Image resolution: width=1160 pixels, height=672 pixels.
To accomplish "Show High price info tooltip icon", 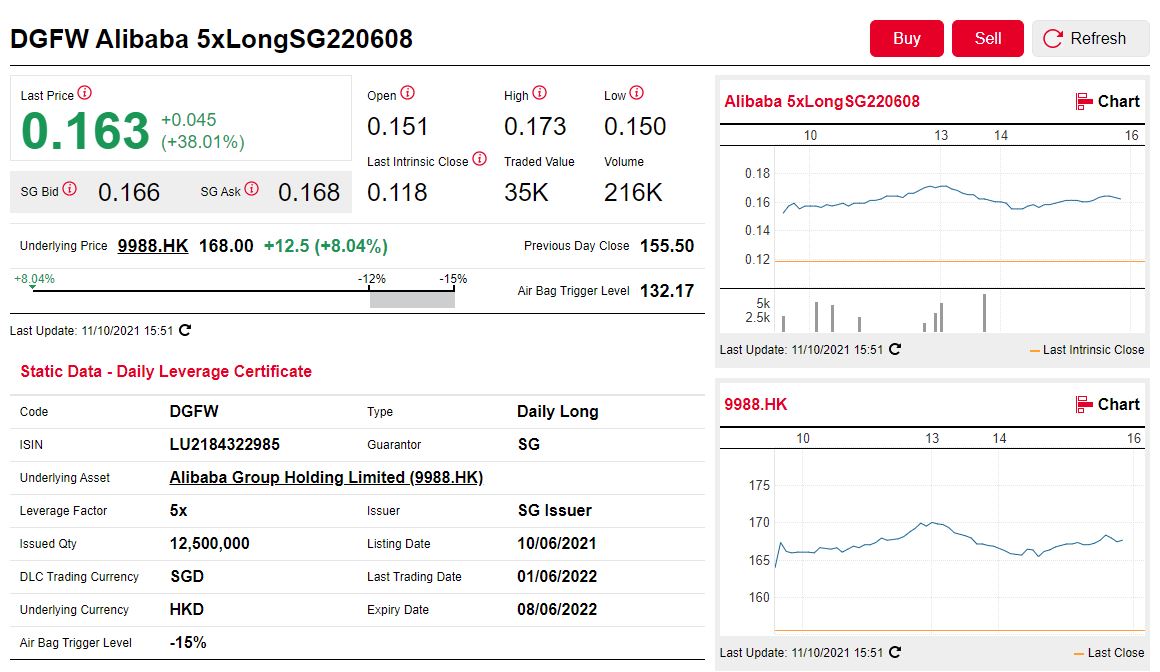I will click(539, 93).
